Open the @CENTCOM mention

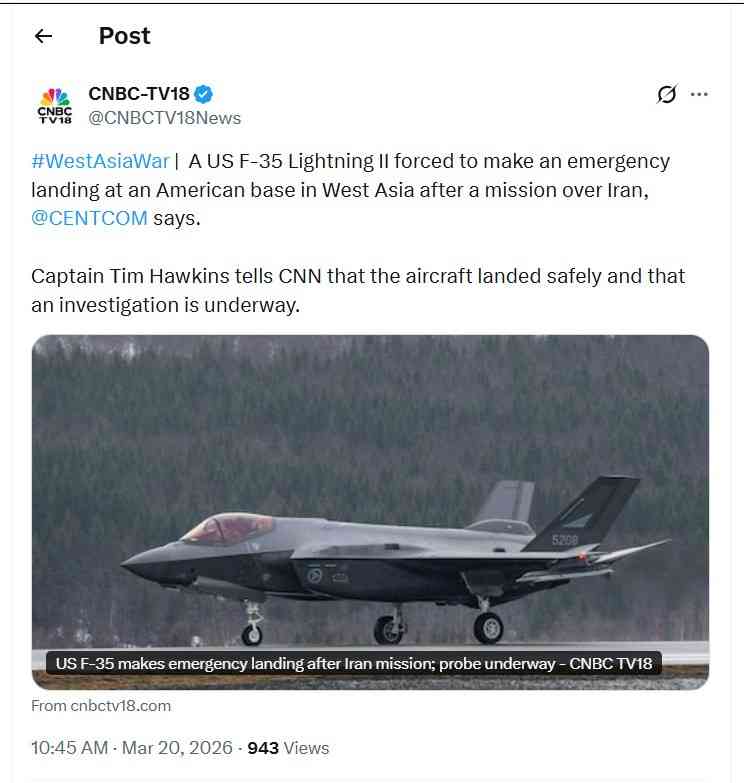click(89, 218)
